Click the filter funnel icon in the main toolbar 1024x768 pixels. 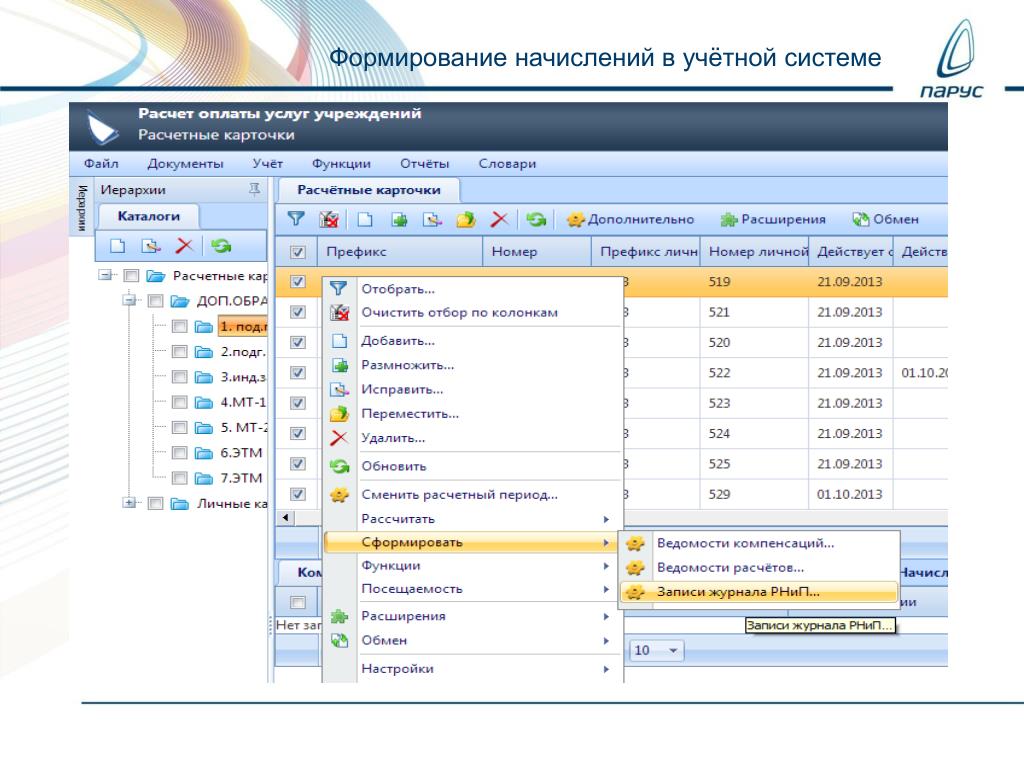pos(296,219)
